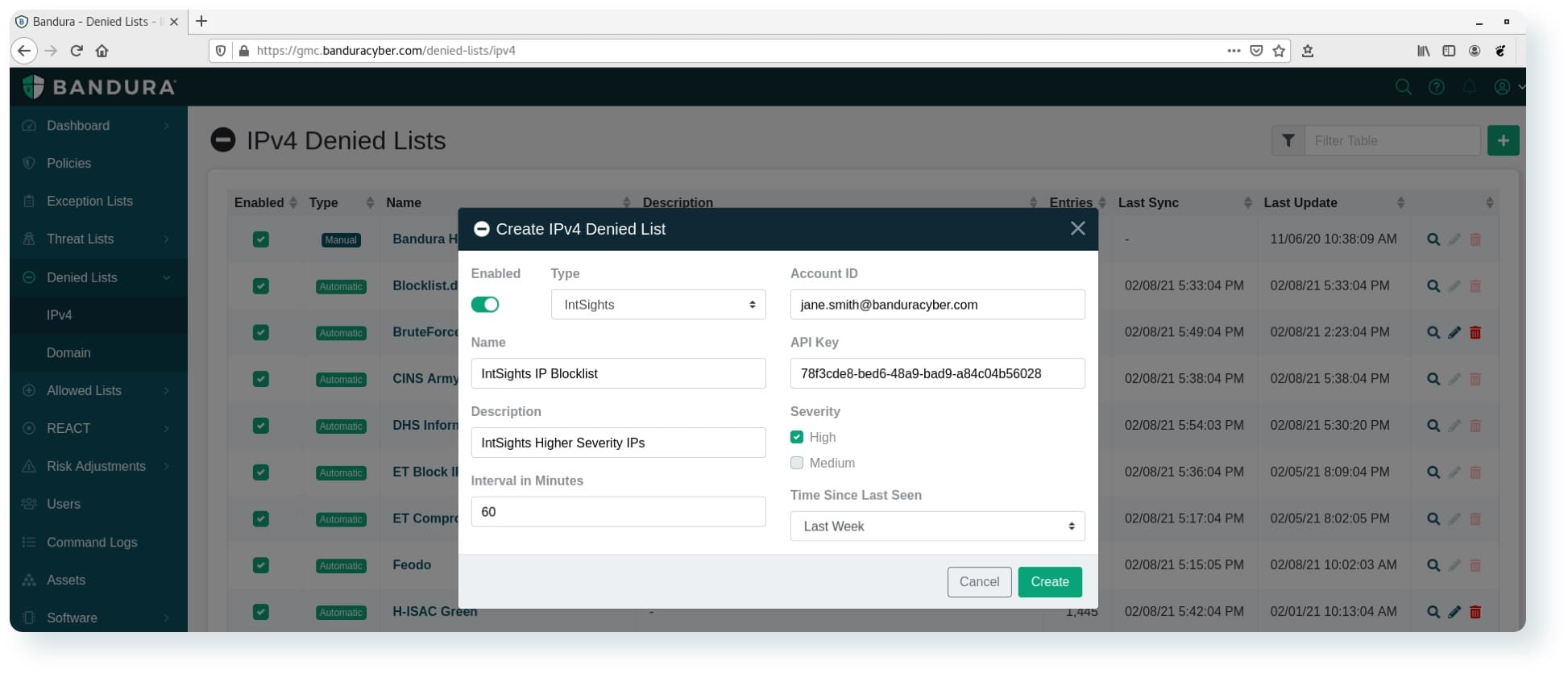The height and width of the screenshot is (674, 1568).
Task: Collapse the Denied Lists sidebar section
Action: click(167, 277)
